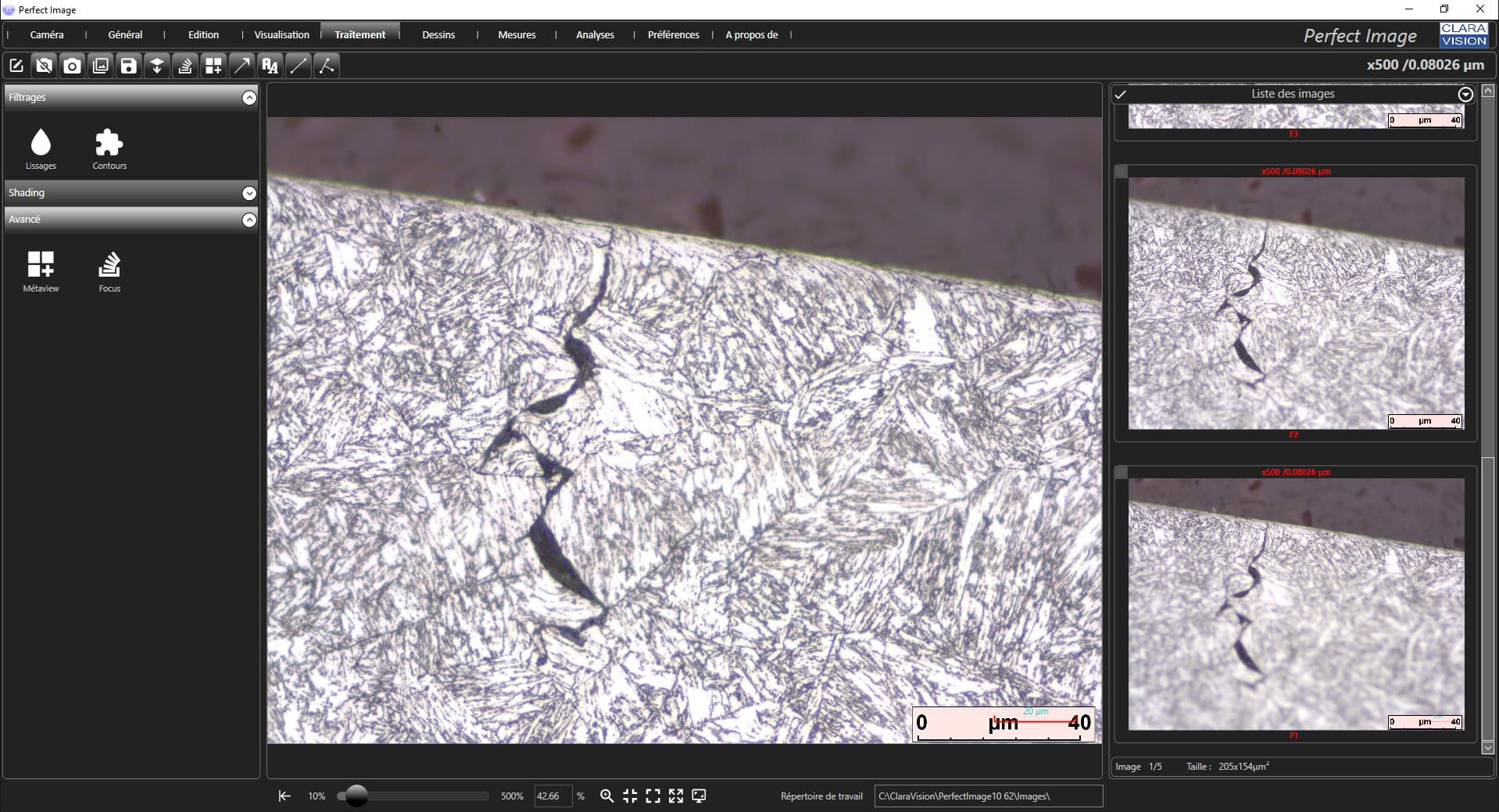
Task: Open the Dessins tab
Action: click(438, 34)
